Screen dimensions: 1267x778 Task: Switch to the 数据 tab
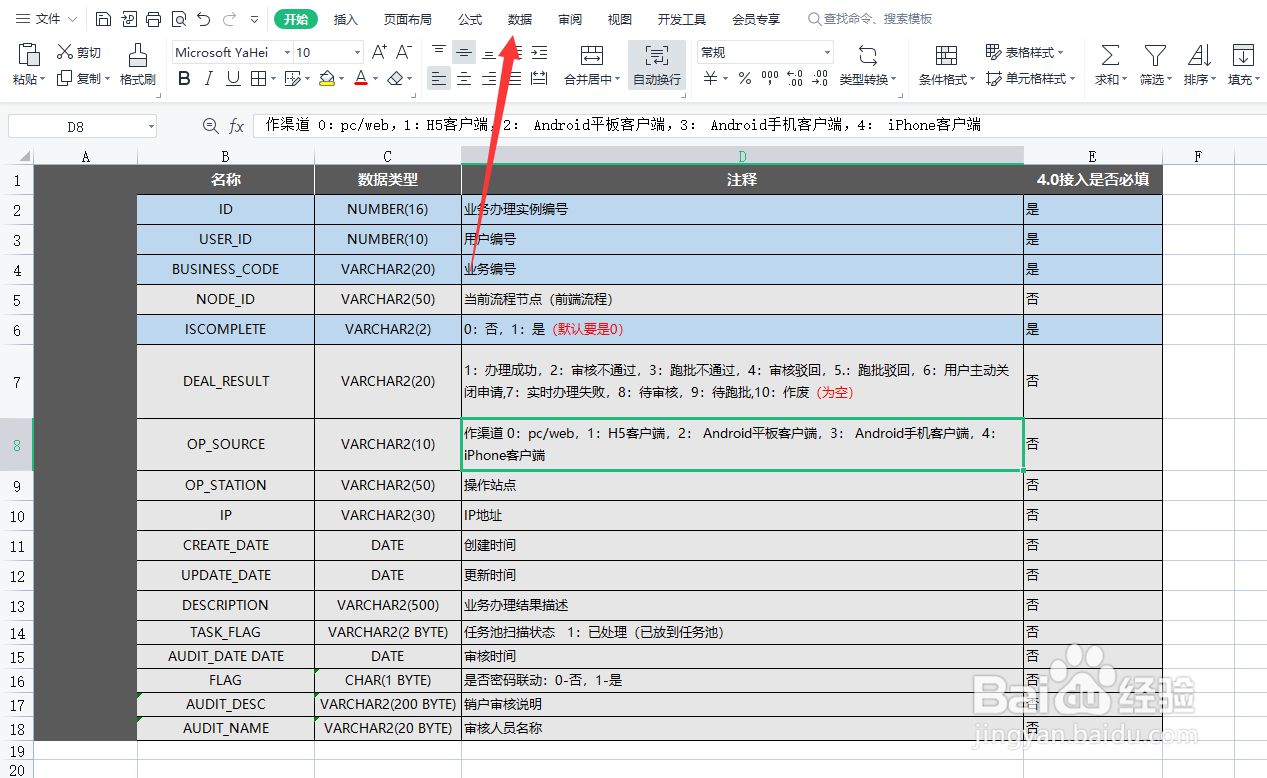pos(520,19)
